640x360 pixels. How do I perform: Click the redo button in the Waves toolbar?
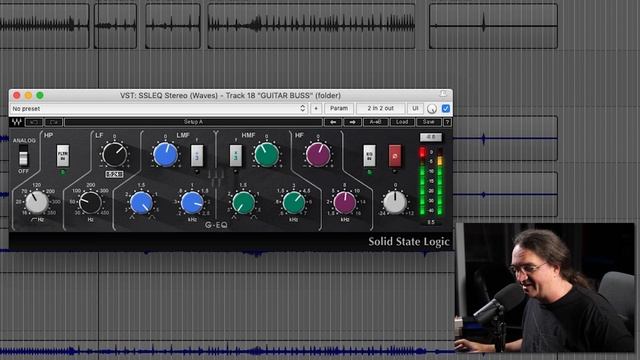pyautogui.click(x=54, y=122)
